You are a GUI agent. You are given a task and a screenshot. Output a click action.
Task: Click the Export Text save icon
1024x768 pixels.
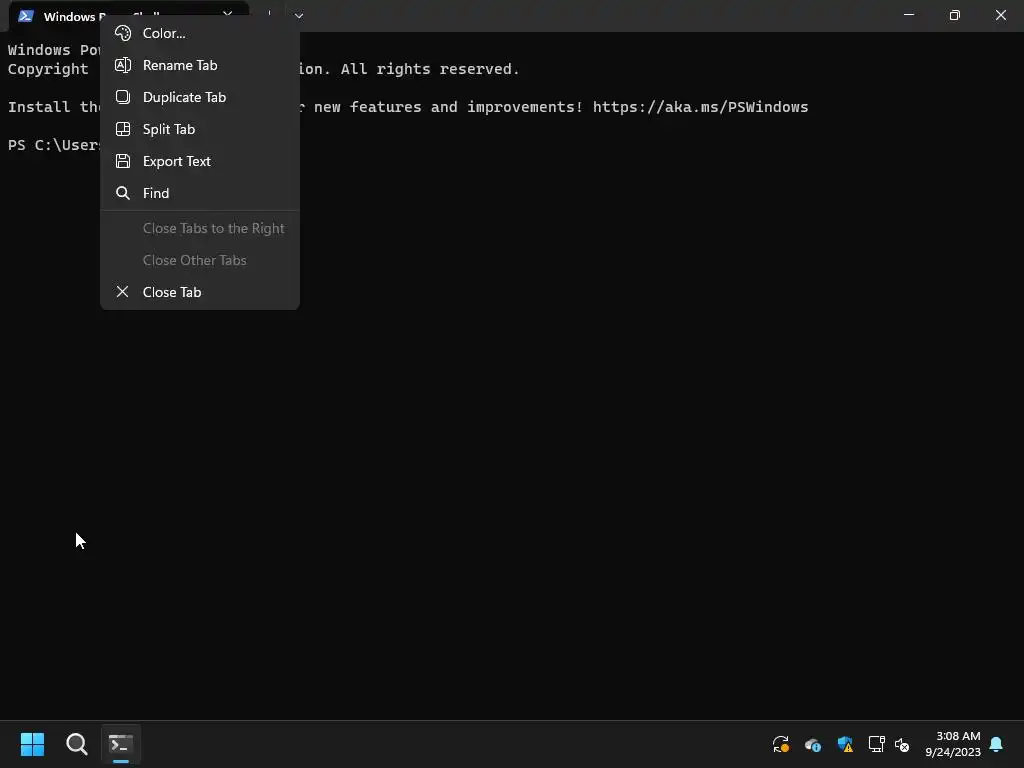tap(123, 161)
